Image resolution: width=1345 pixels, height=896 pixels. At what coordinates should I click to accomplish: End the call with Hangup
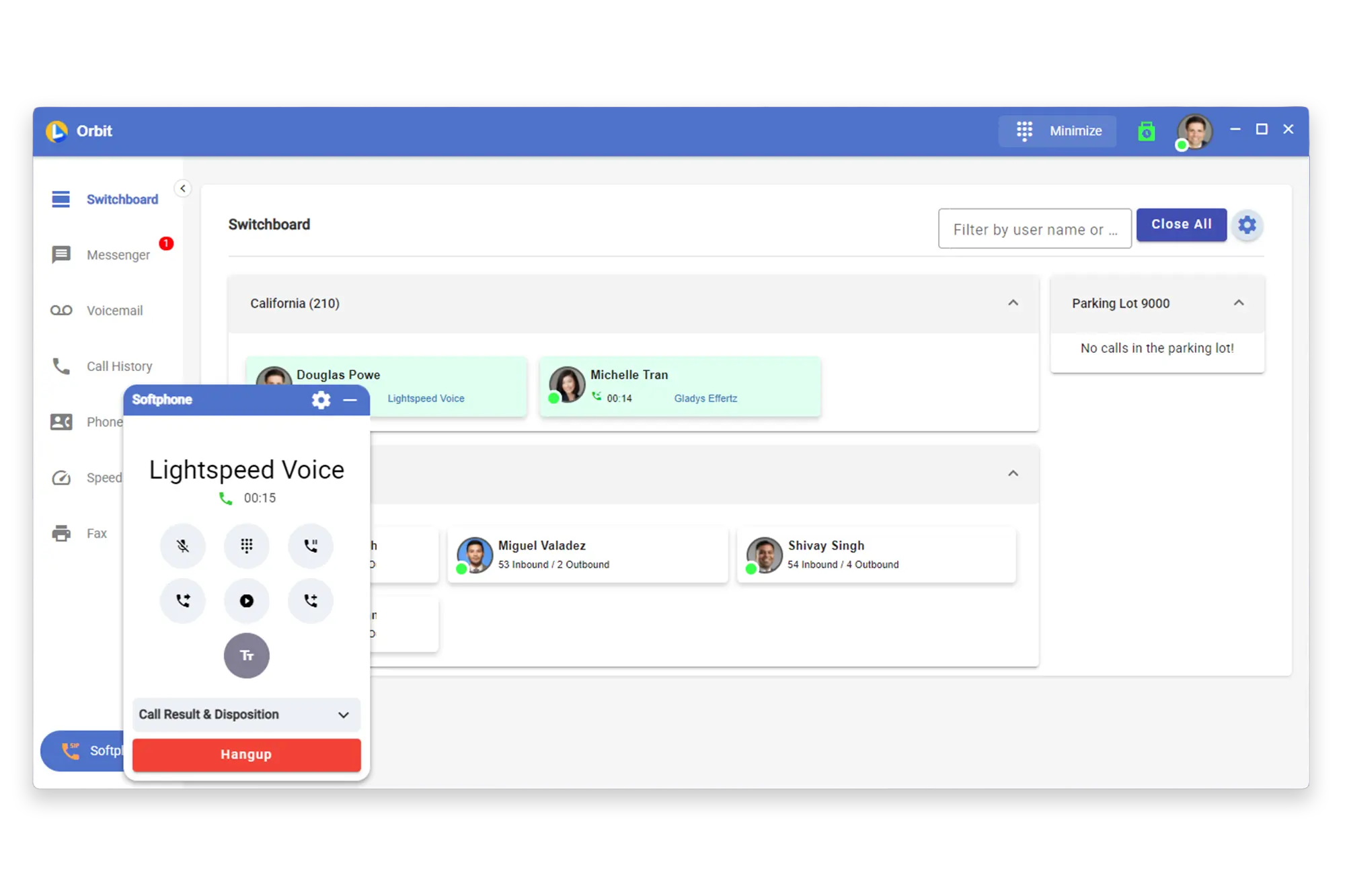246,755
